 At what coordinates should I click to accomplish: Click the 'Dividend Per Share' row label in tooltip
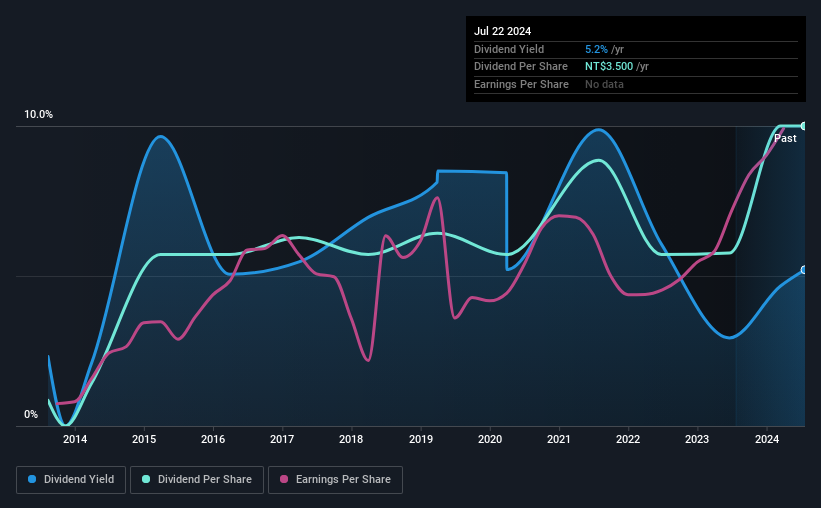[x=520, y=67]
